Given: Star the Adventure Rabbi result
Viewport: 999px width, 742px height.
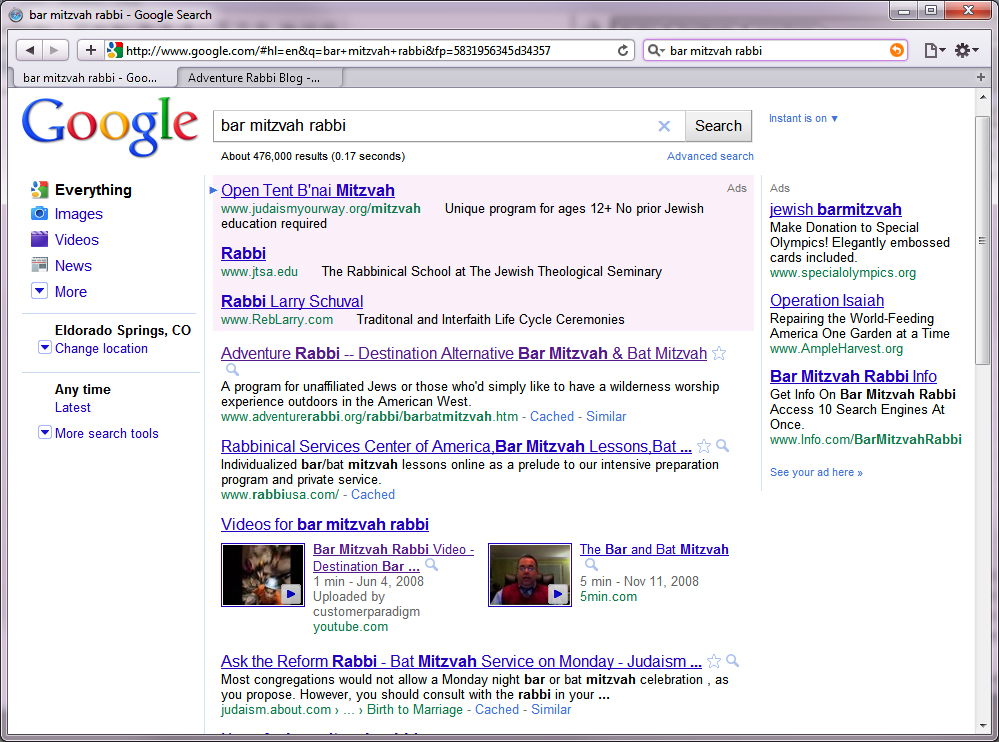Looking at the screenshot, I should click(x=719, y=353).
